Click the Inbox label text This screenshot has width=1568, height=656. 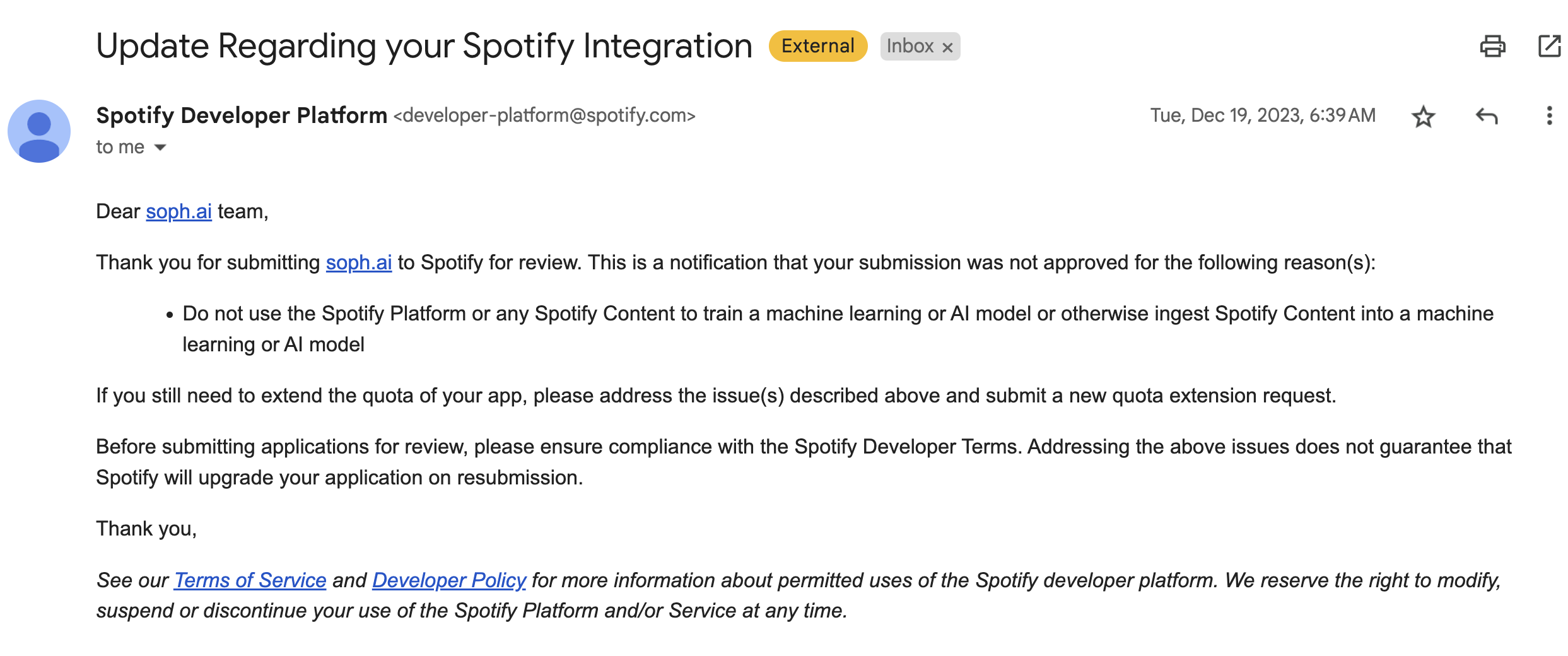point(910,46)
